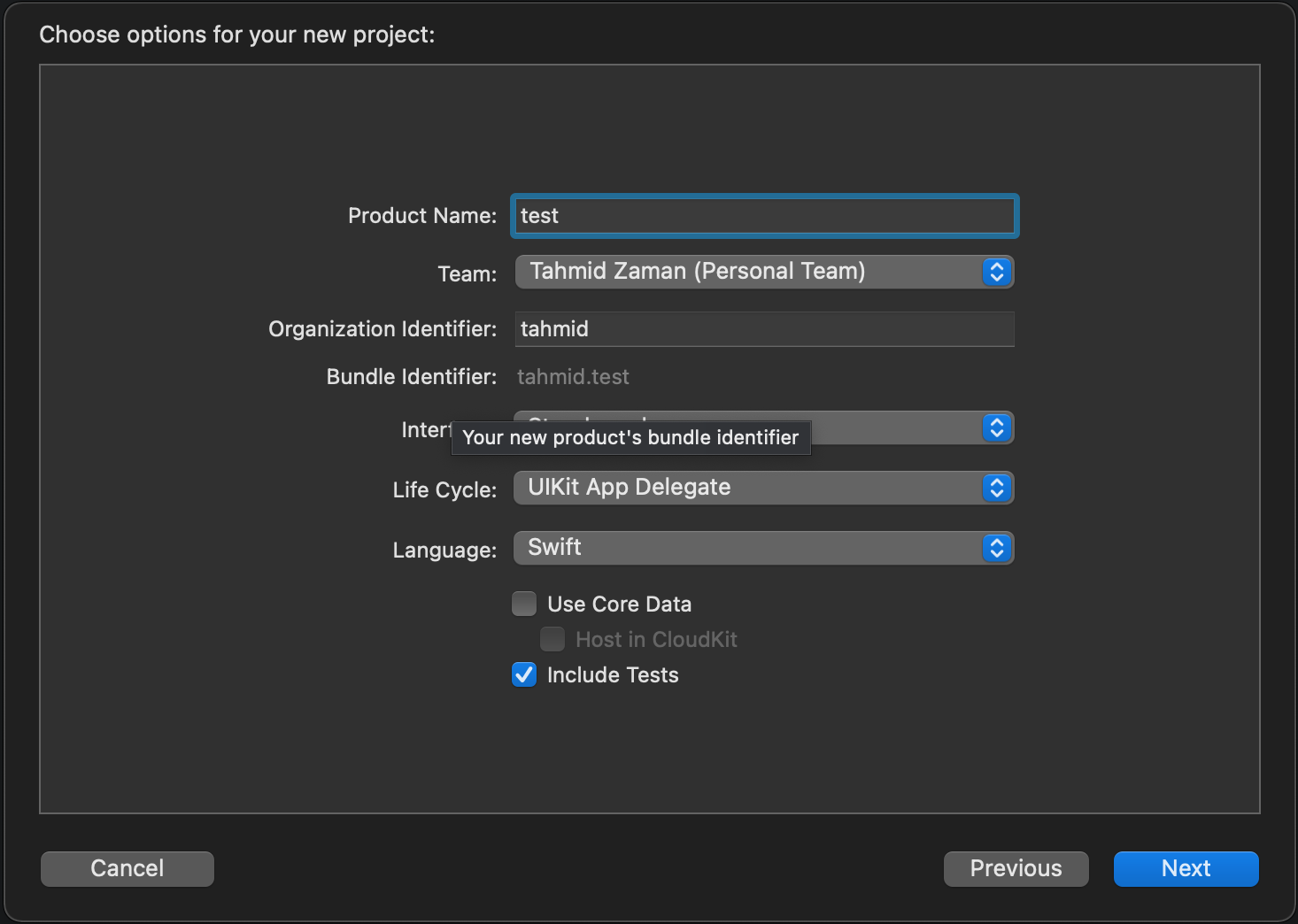Viewport: 1298px width, 924px height.
Task: Click the Use Core Data label text
Action: click(619, 604)
